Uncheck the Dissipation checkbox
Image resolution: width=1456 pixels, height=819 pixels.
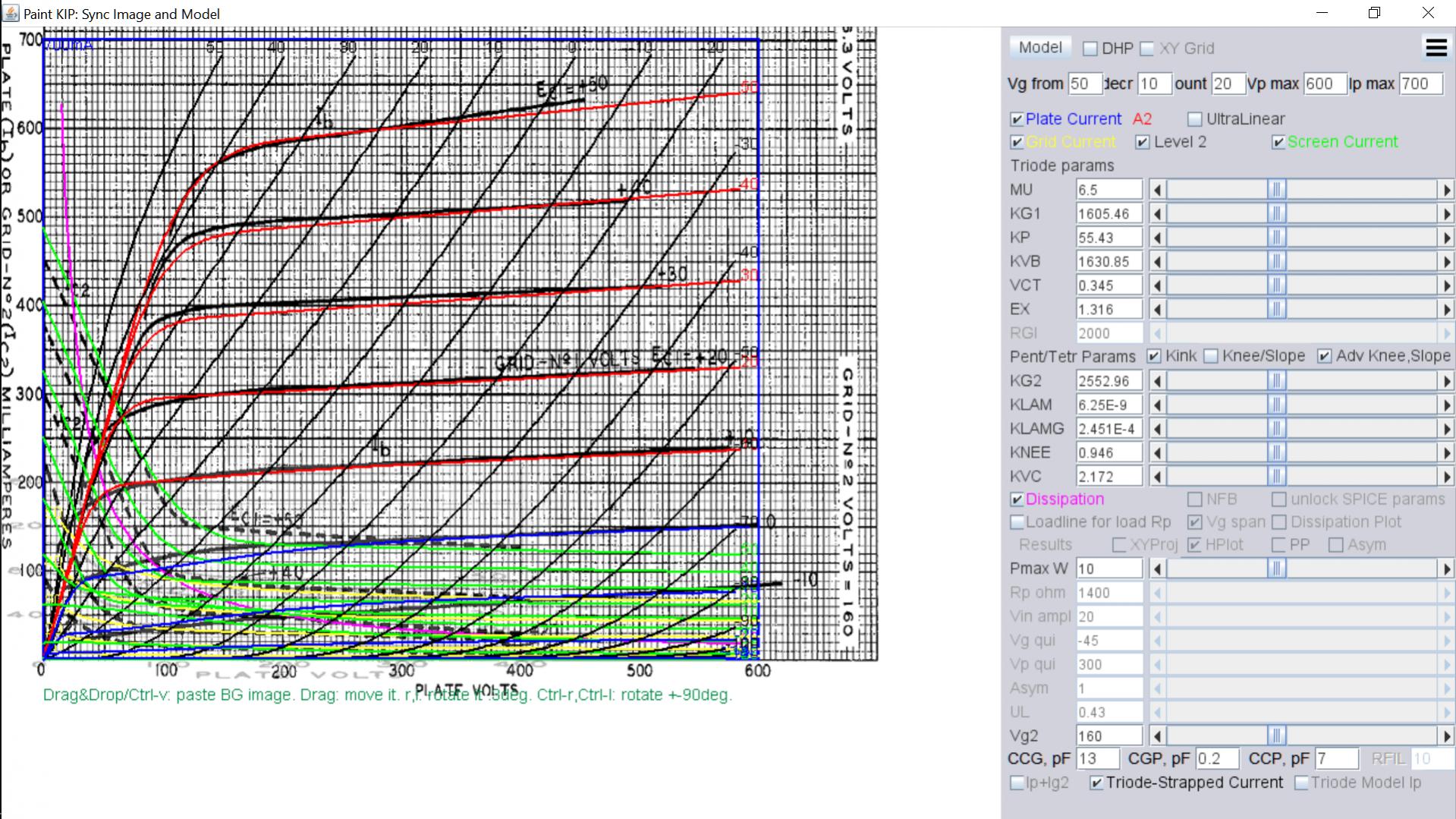click(1017, 499)
